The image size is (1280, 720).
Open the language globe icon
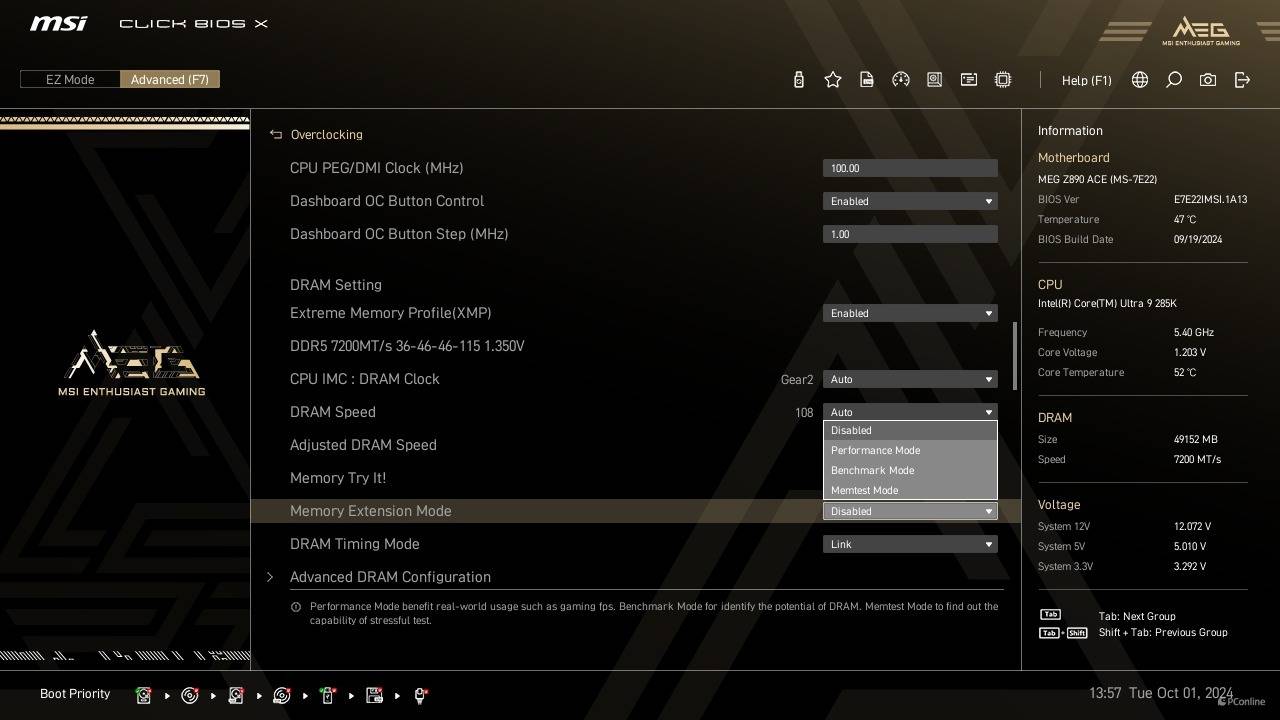[x=1139, y=80]
